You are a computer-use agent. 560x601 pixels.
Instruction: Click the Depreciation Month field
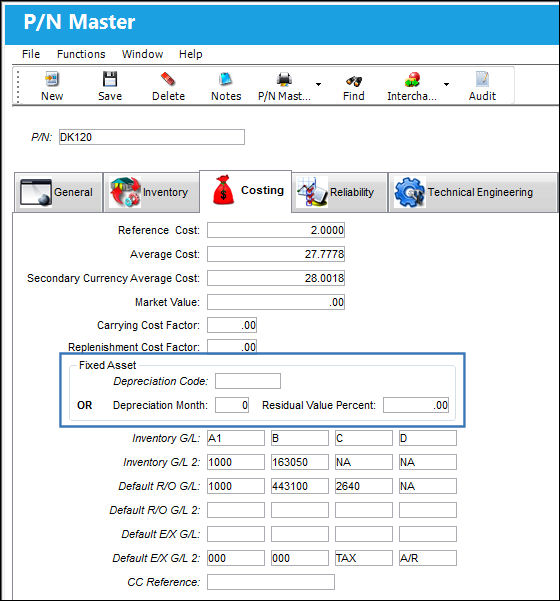click(232, 405)
